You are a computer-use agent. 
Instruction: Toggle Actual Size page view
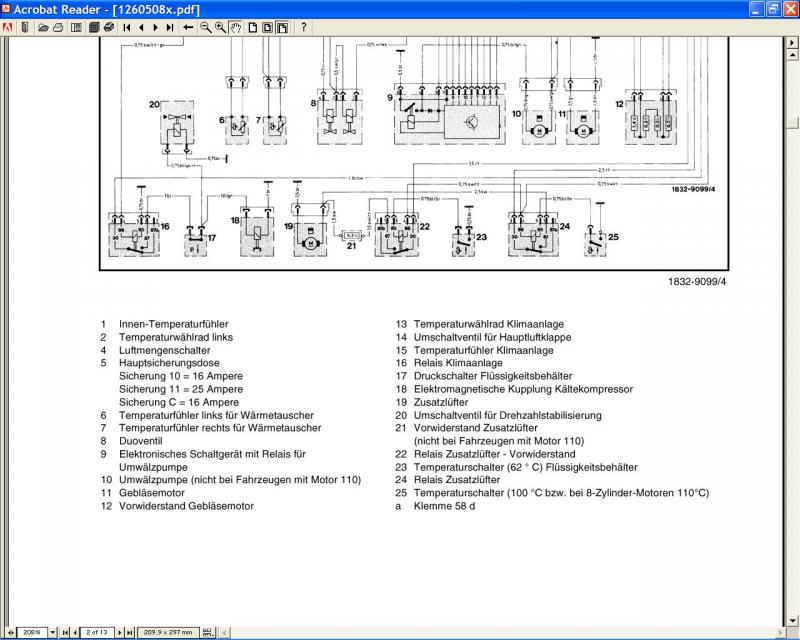pyautogui.click(x=252, y=27)
